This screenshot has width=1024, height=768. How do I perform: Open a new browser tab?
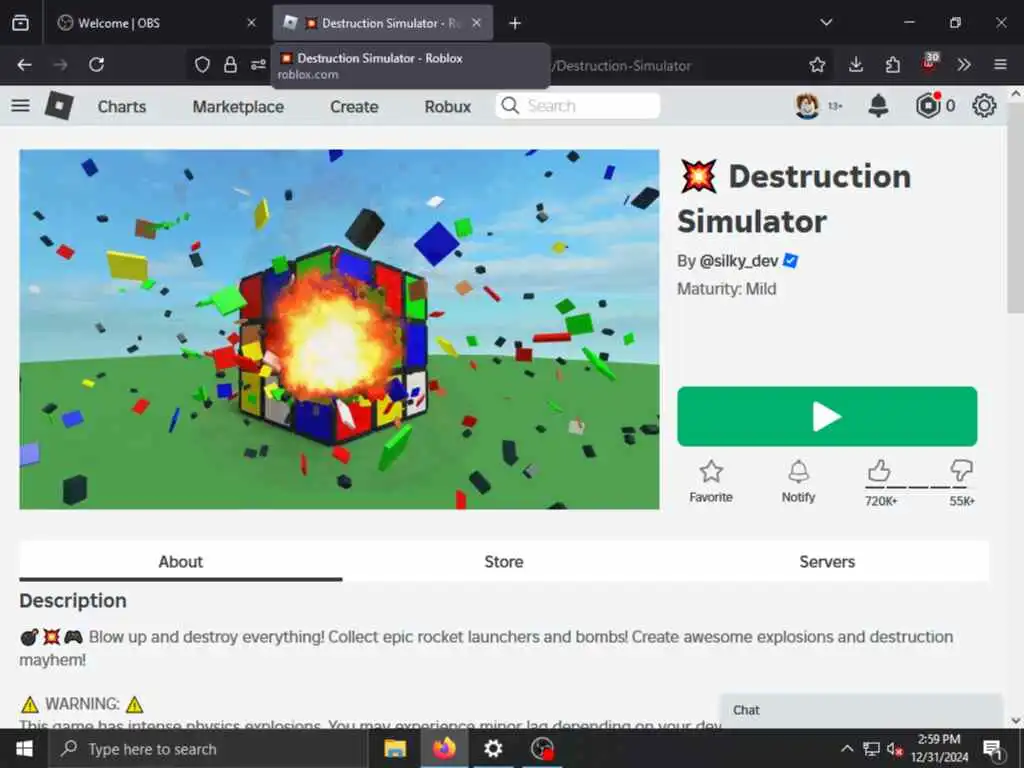tap(515, 23)
